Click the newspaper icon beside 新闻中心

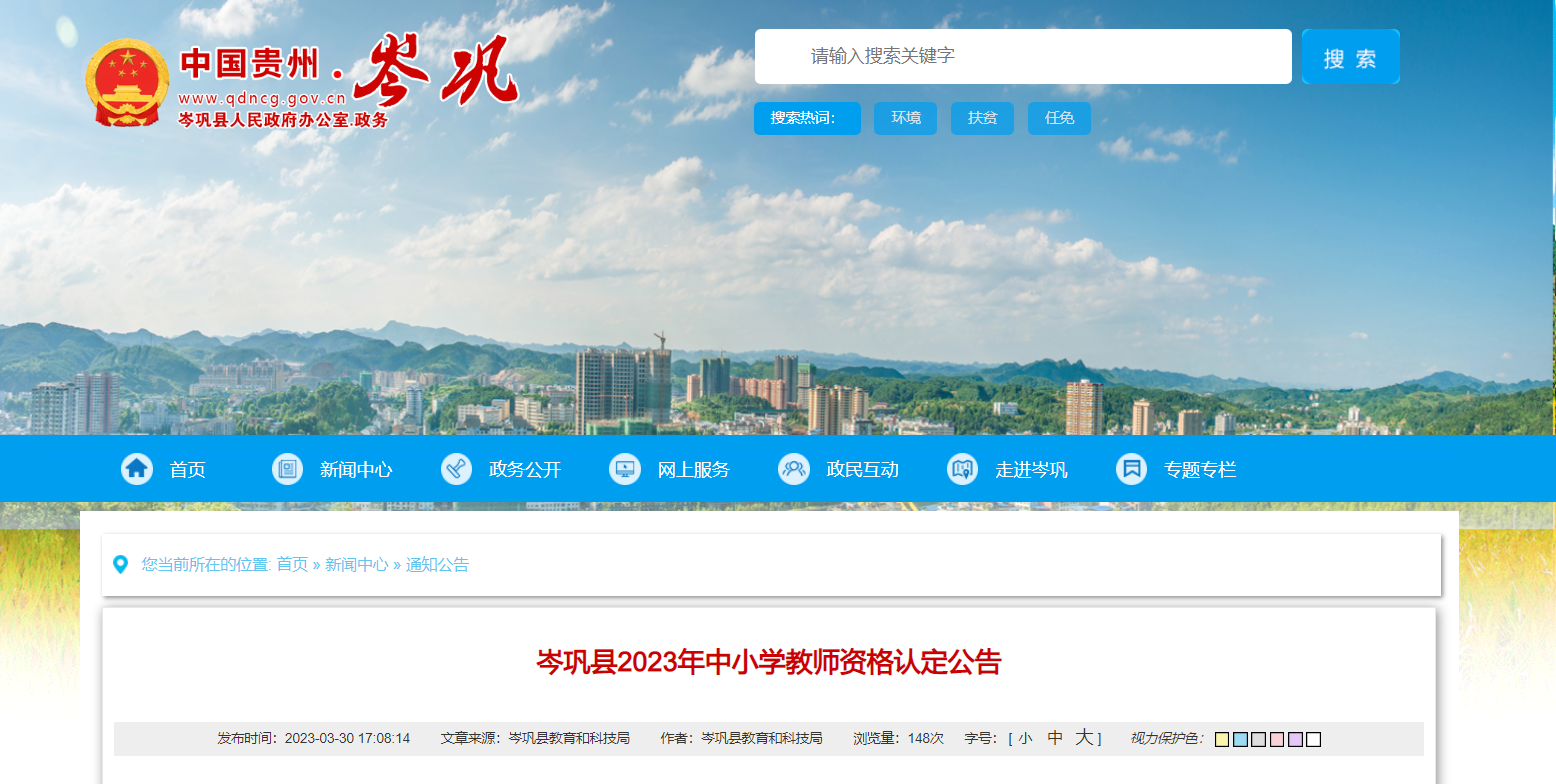click(x=287, y=469)
